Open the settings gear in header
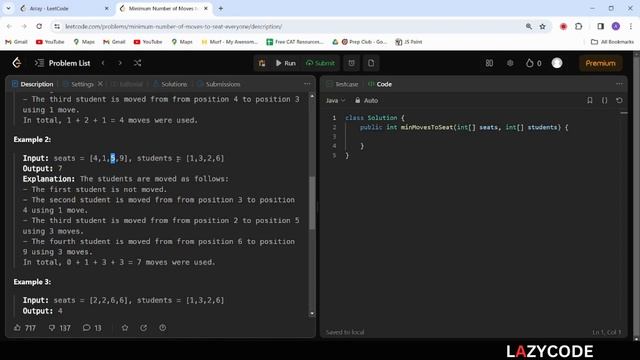 click(x=510, y=63)
